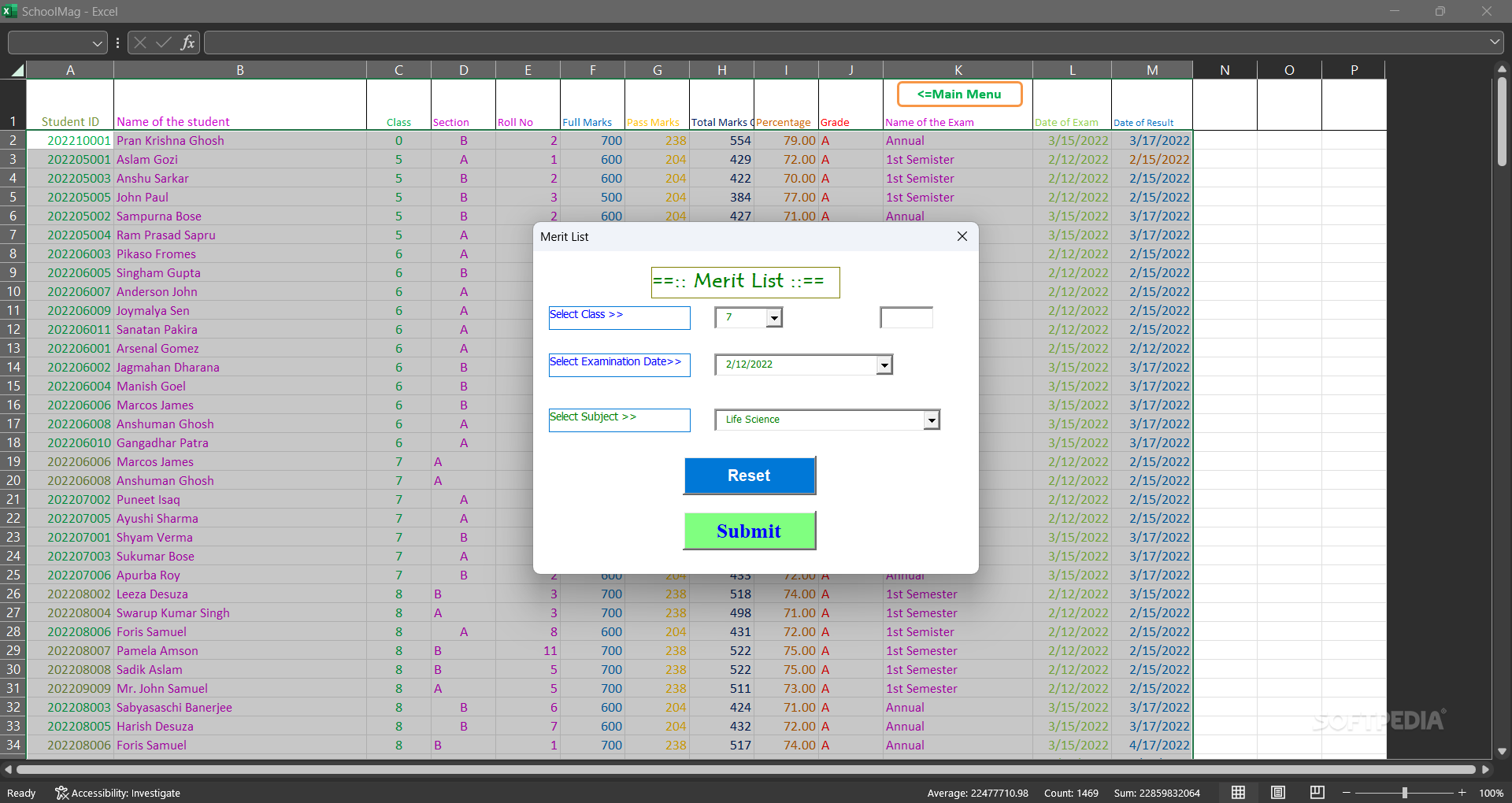Switch to Normal view icon in status bar

[1239, 793]
